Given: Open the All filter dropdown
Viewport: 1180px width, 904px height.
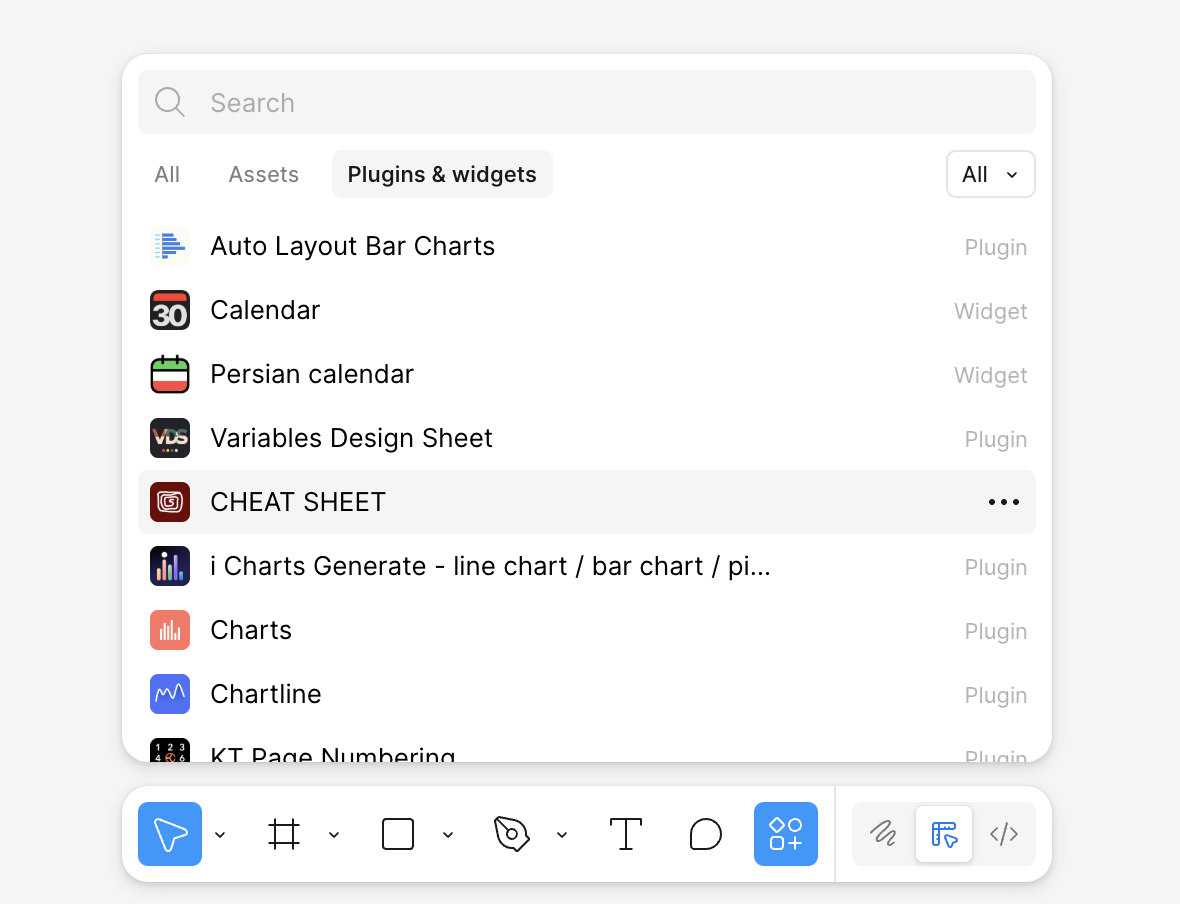Looking at the screenshot, I should (990, 174).
